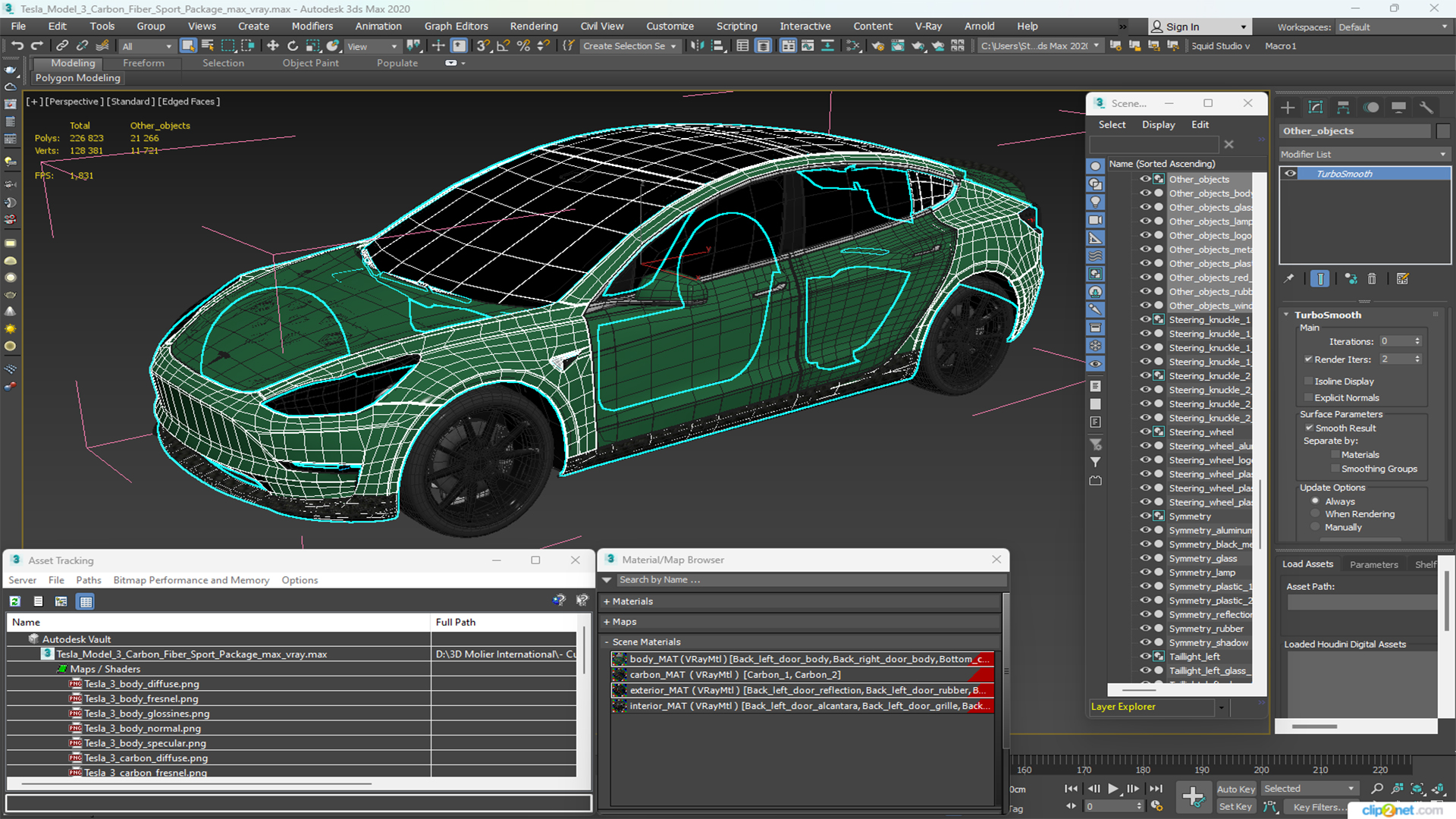Expand the Materials group in Material/Map Browser

pyautogui.click(x=607, y=601)
